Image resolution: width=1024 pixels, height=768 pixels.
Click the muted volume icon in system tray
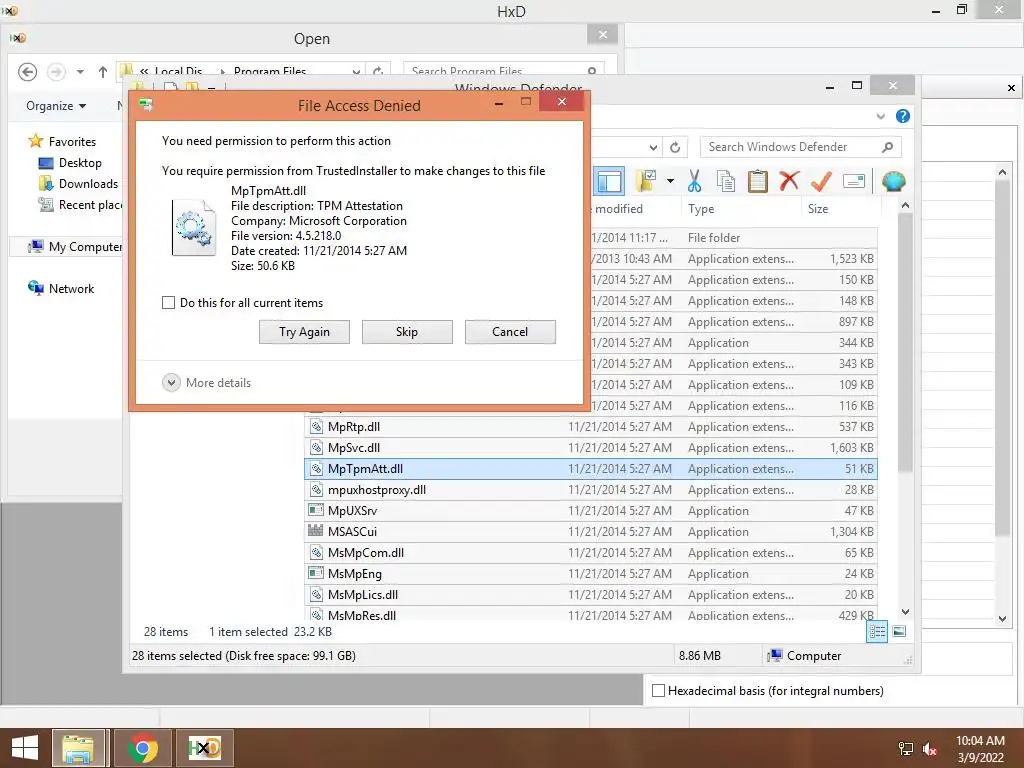[x=929, y=749]
